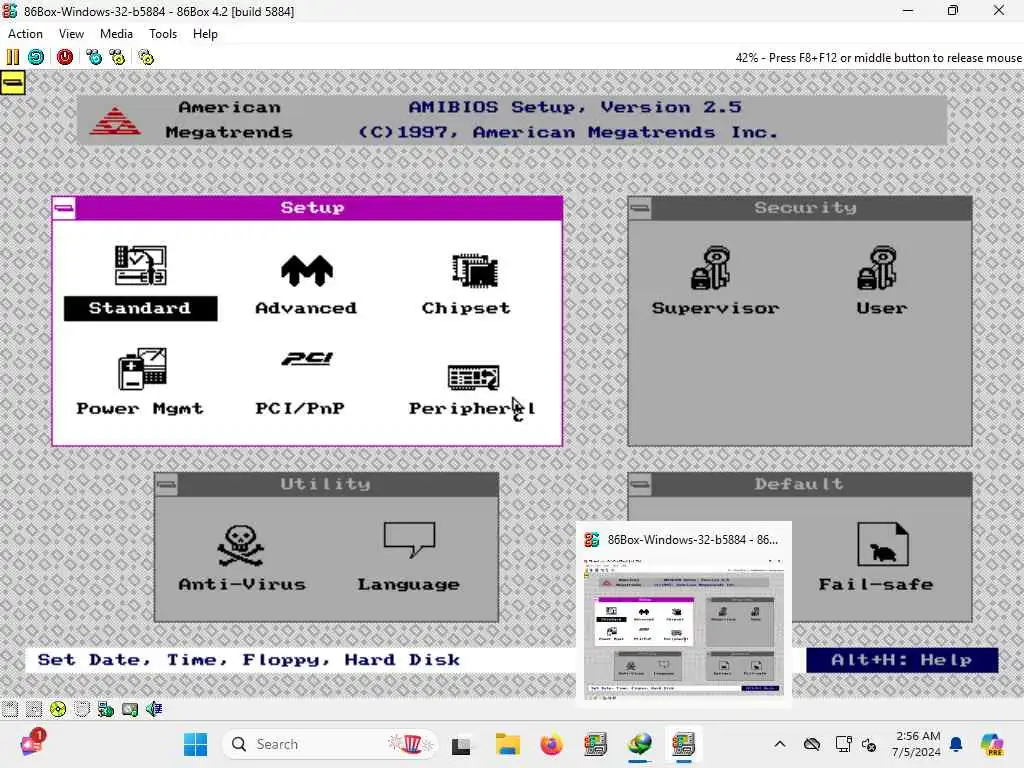Click the Utility window control box
1024x768 pixels.
(167, 485)
